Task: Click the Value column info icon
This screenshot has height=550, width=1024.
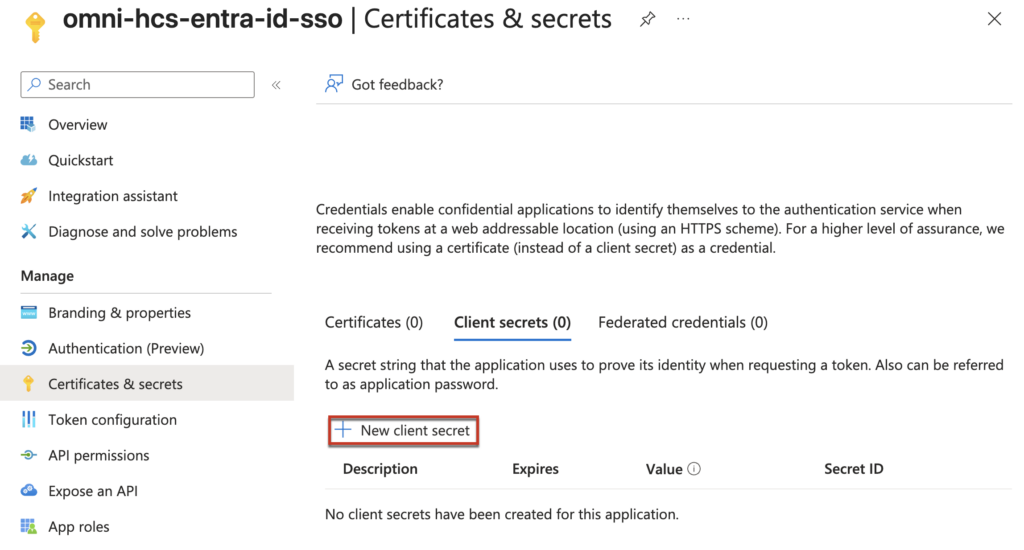Action: click(694, 469)
